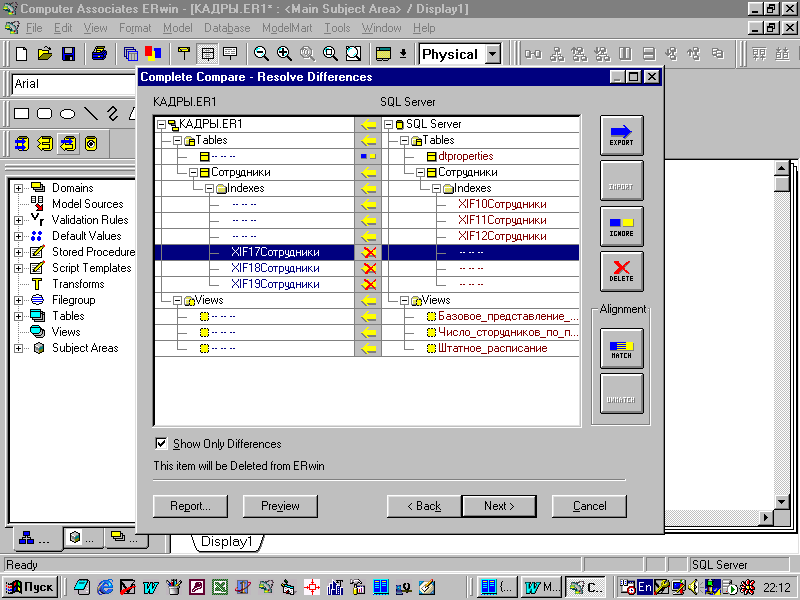Expand the Domains tree node
800x600 pixels.
[x=18, y=188]
